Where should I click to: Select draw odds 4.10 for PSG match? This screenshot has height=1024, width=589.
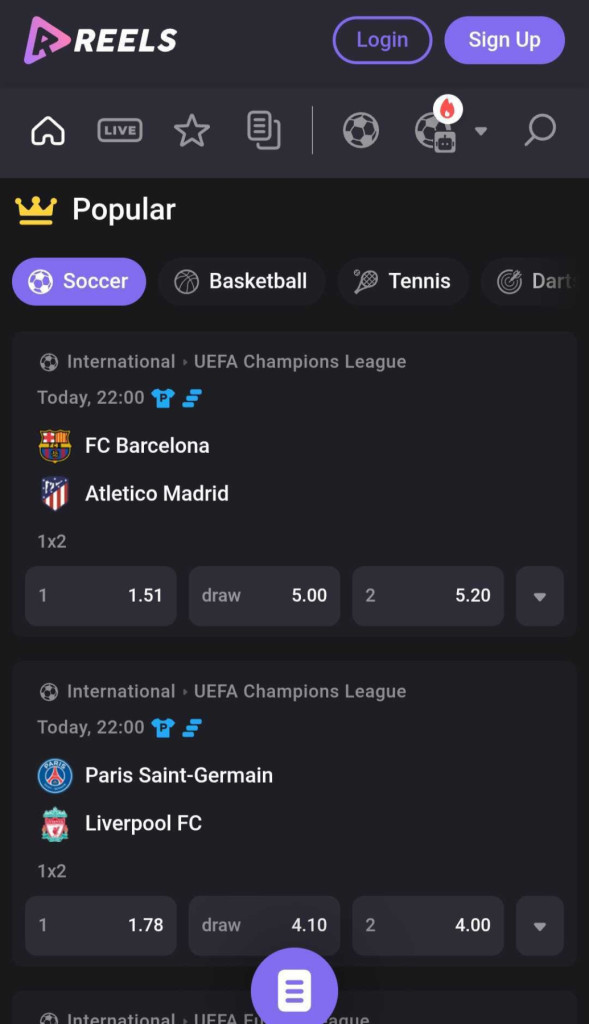[x=264, y=925]
